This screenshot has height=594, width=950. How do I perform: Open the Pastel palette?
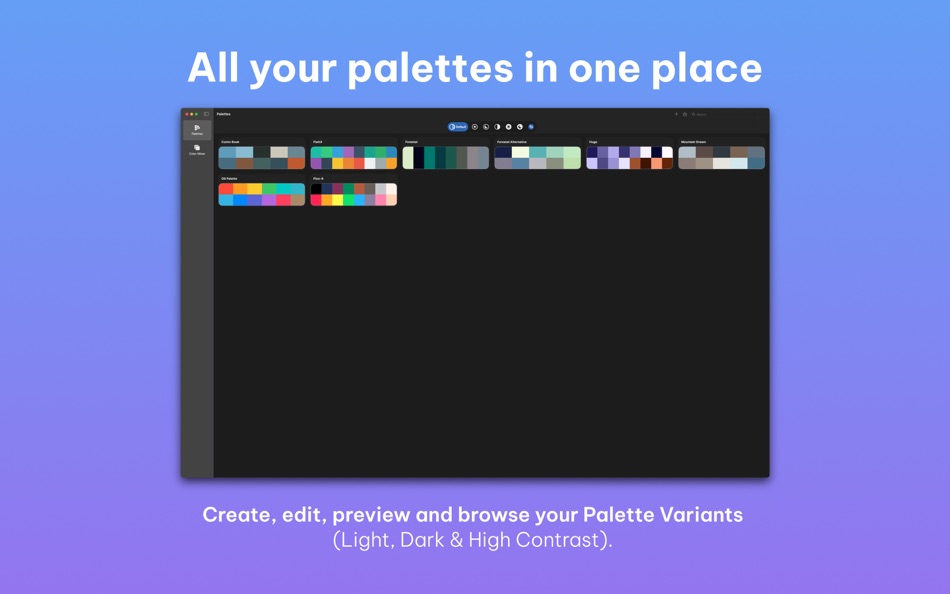(353, 157)
